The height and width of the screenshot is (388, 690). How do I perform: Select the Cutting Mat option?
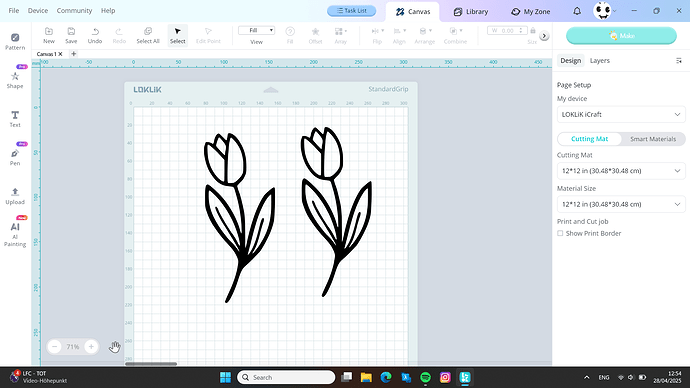coord(589,139)
